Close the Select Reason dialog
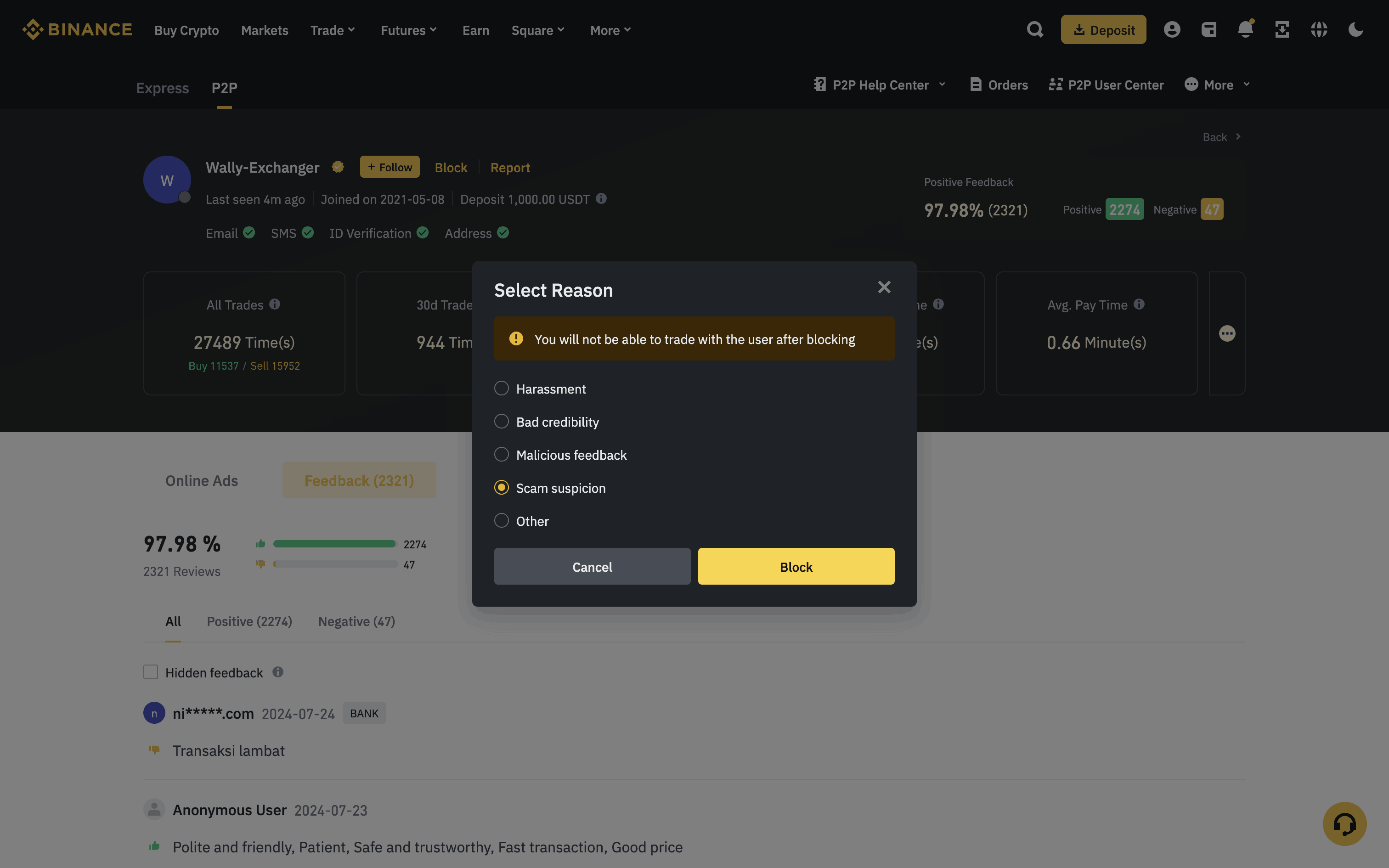This screenshot has width=1389, height=868. 884,287
